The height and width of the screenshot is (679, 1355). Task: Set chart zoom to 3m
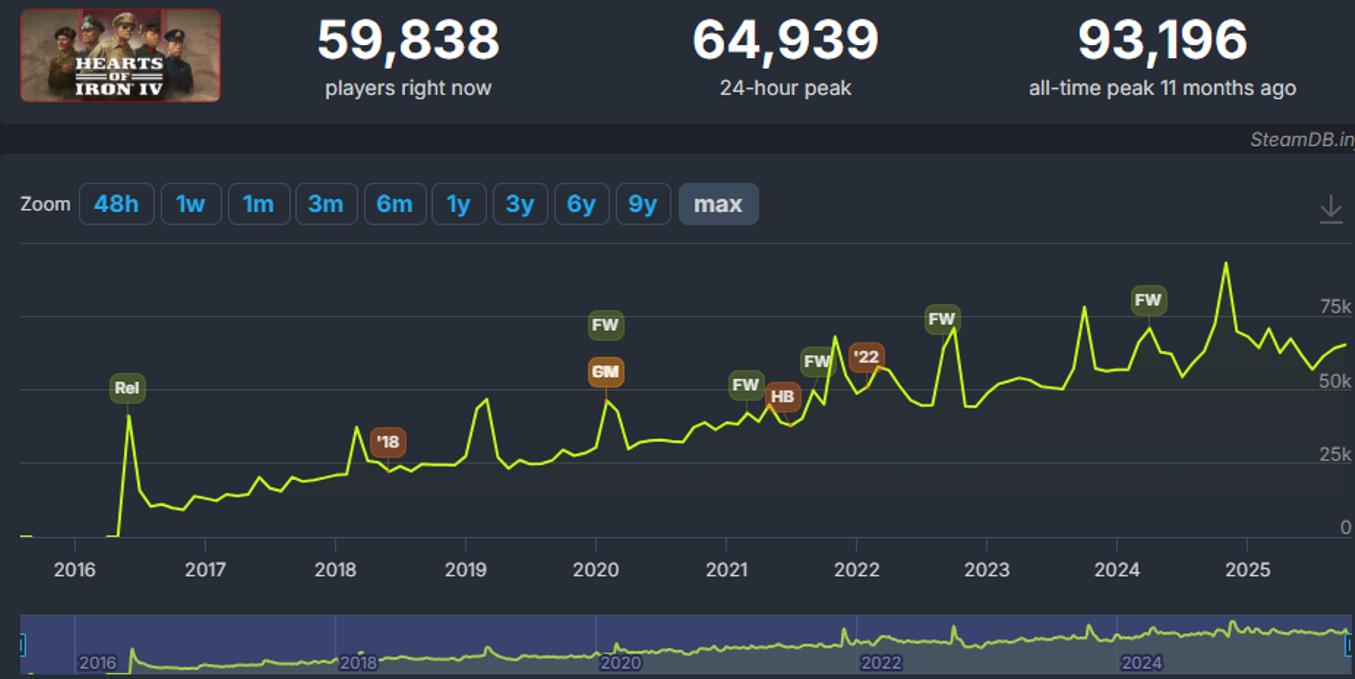(326, 204)
